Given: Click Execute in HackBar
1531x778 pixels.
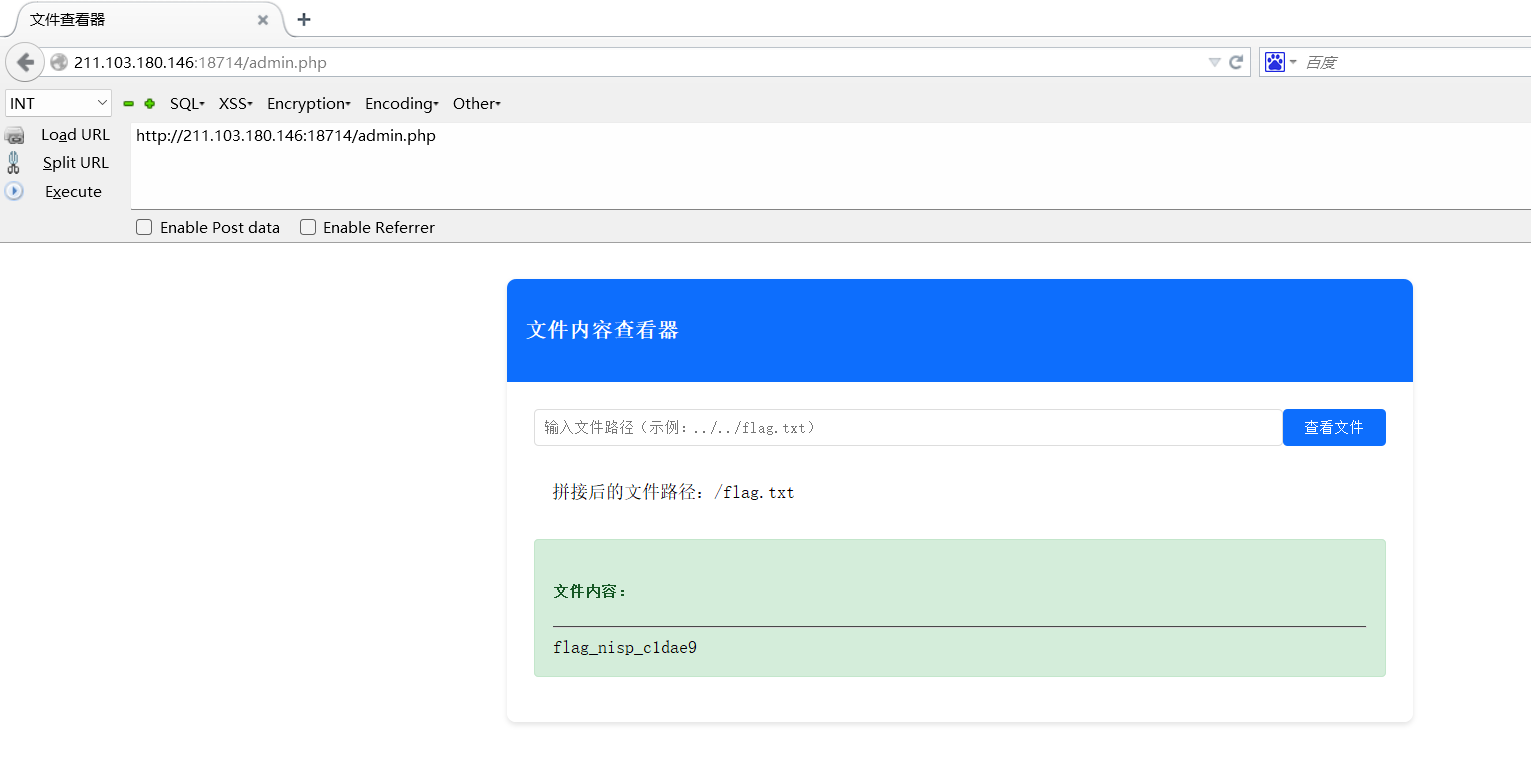Looking at the screenshot, I should (73, 192).
